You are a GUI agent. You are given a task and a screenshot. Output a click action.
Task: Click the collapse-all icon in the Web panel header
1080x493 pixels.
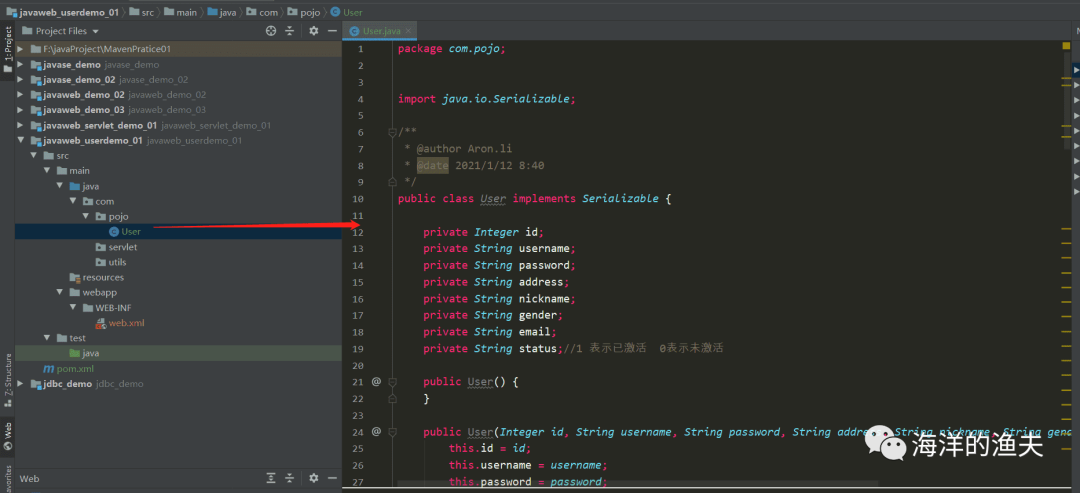289,478
